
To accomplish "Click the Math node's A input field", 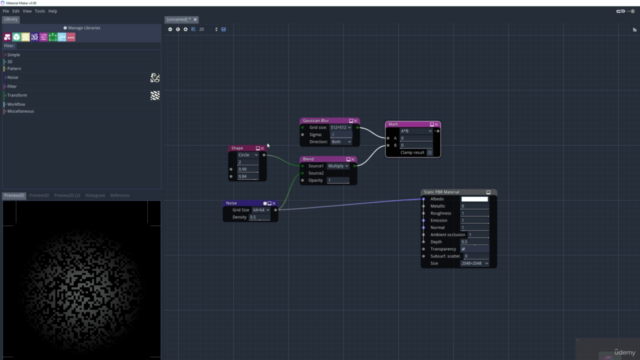I will tap(416, 138).
